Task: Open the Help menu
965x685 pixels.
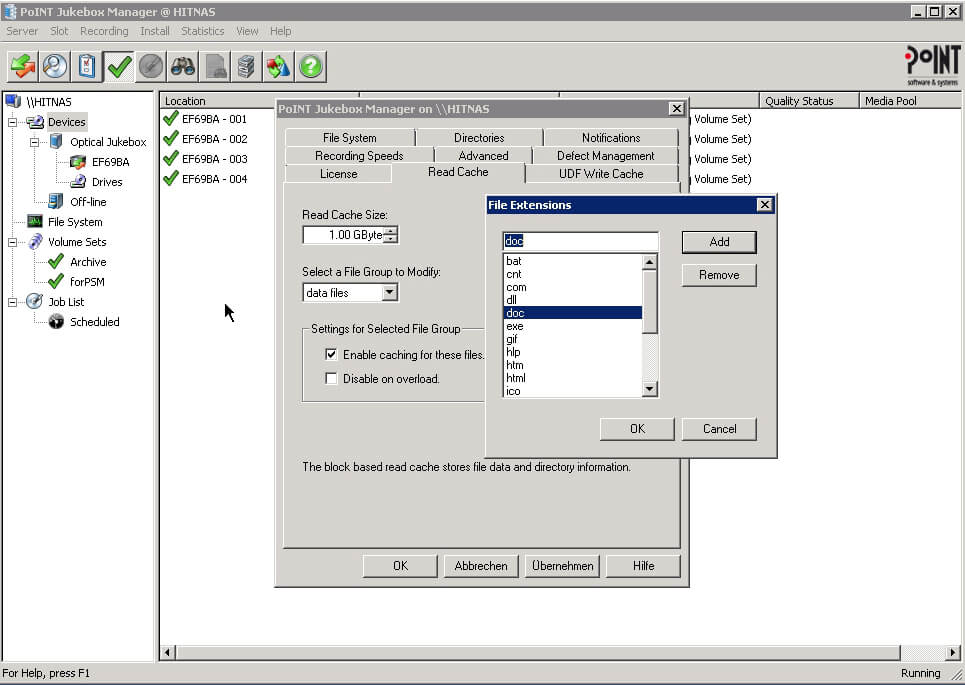Action: click(281, 31)
